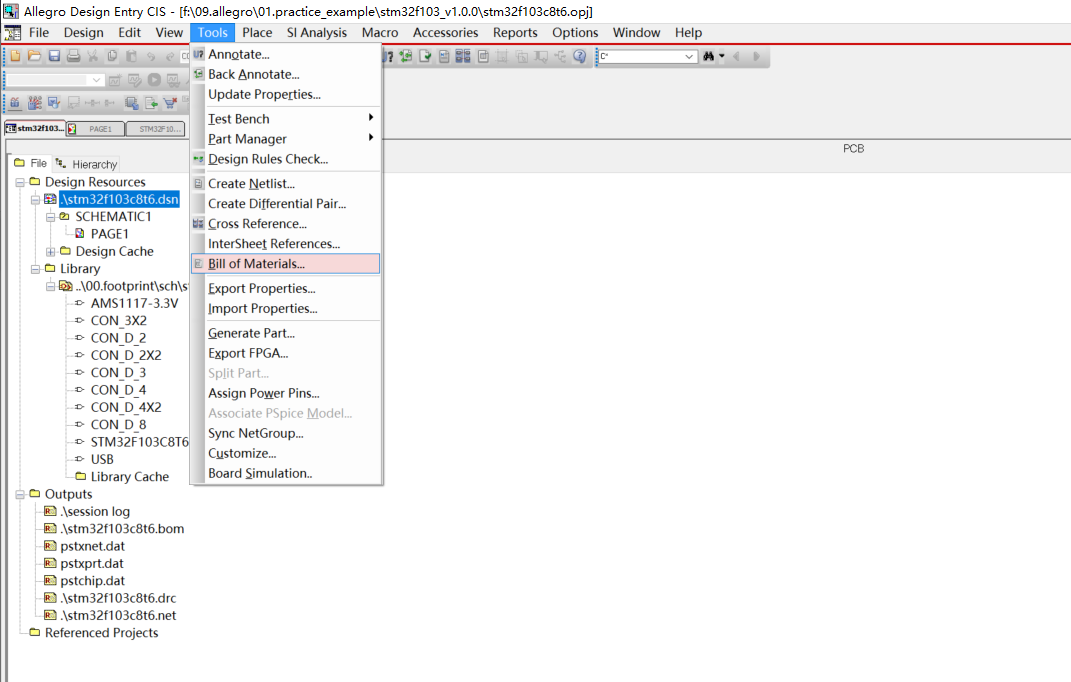Select STM32F103C8T6 library part

pos(139,442)
